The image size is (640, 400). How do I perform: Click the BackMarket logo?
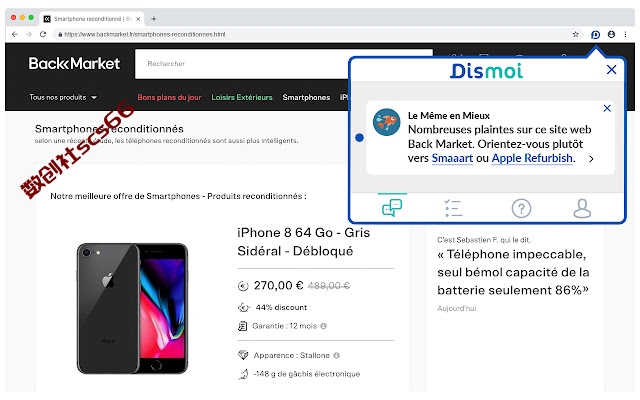pyautogui.click(x=74, y=64)
